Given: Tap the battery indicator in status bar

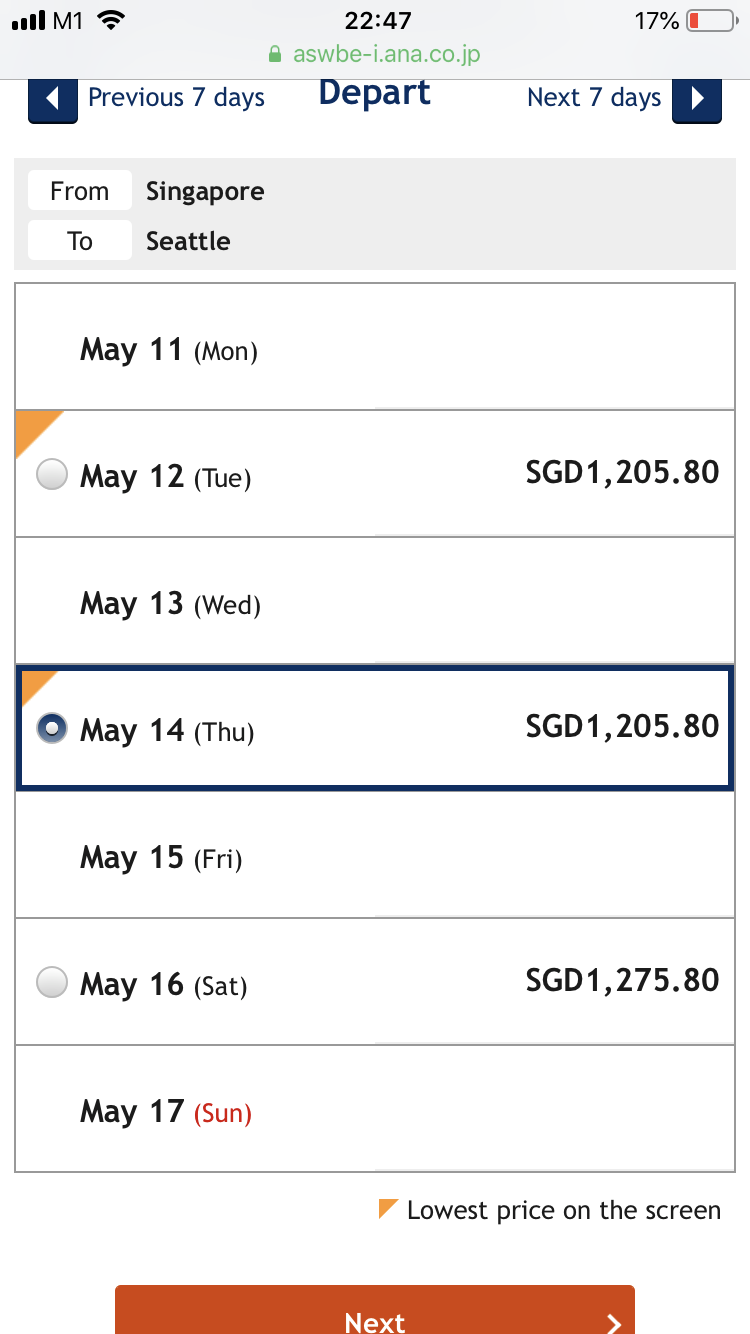Looking at the screenshot, I should click(x=711, y=21).
